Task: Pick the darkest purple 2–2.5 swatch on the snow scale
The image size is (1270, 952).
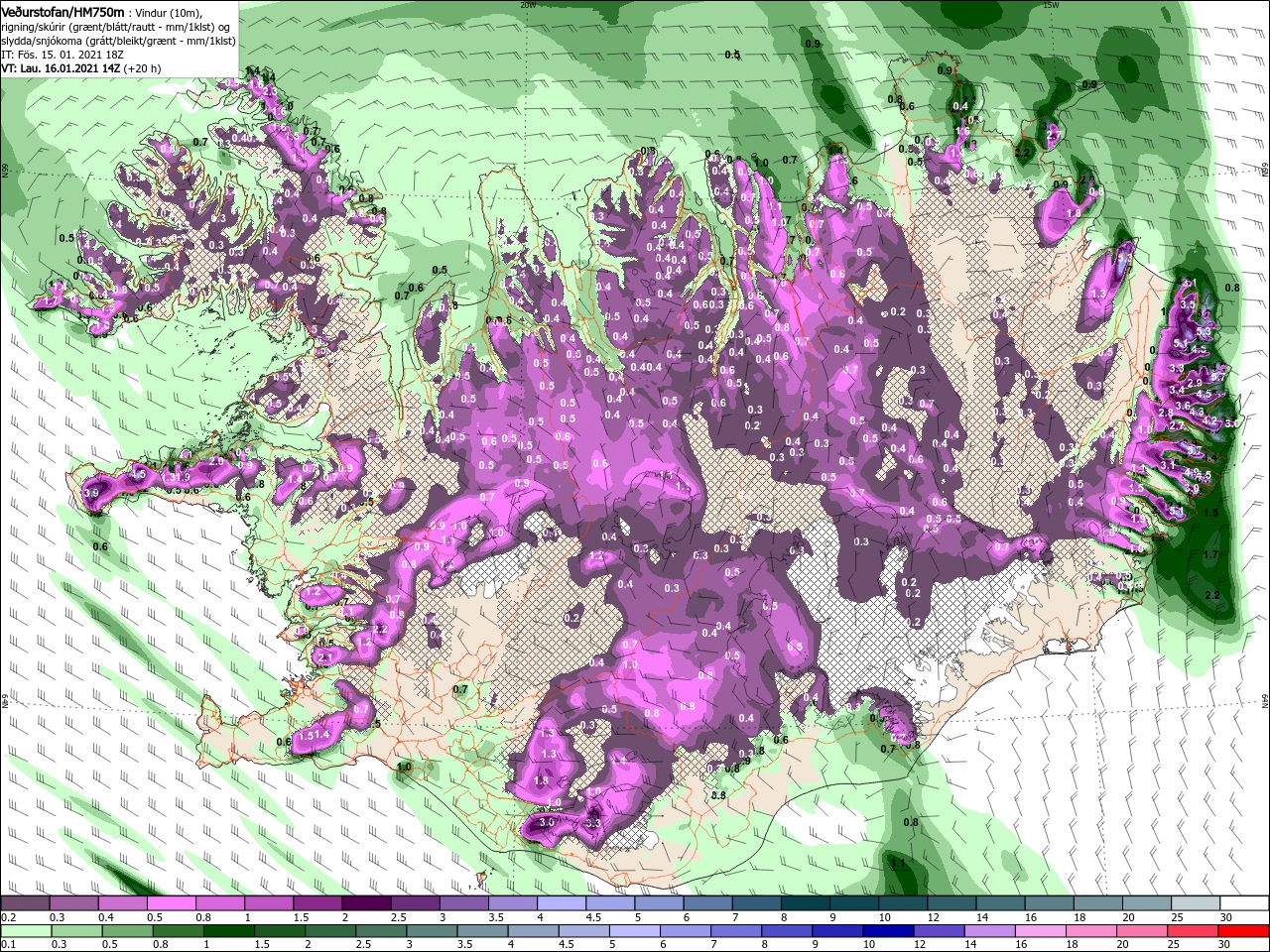Action: [366, 903]
